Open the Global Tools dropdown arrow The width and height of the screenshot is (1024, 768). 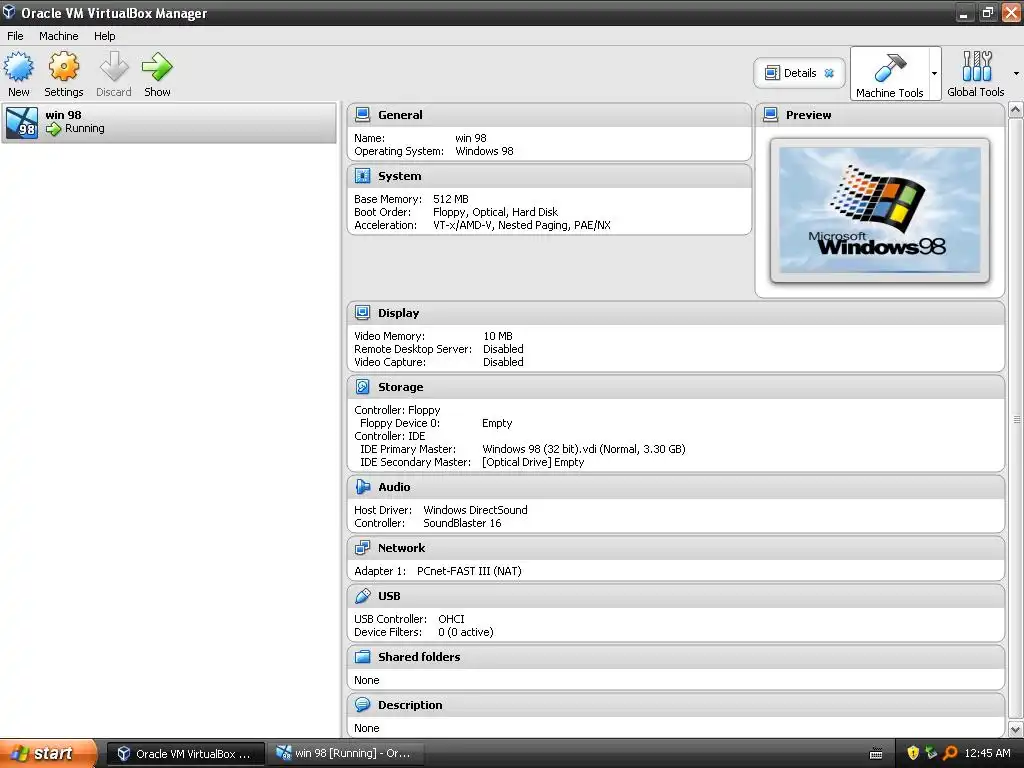click(x=1016, y=73)
